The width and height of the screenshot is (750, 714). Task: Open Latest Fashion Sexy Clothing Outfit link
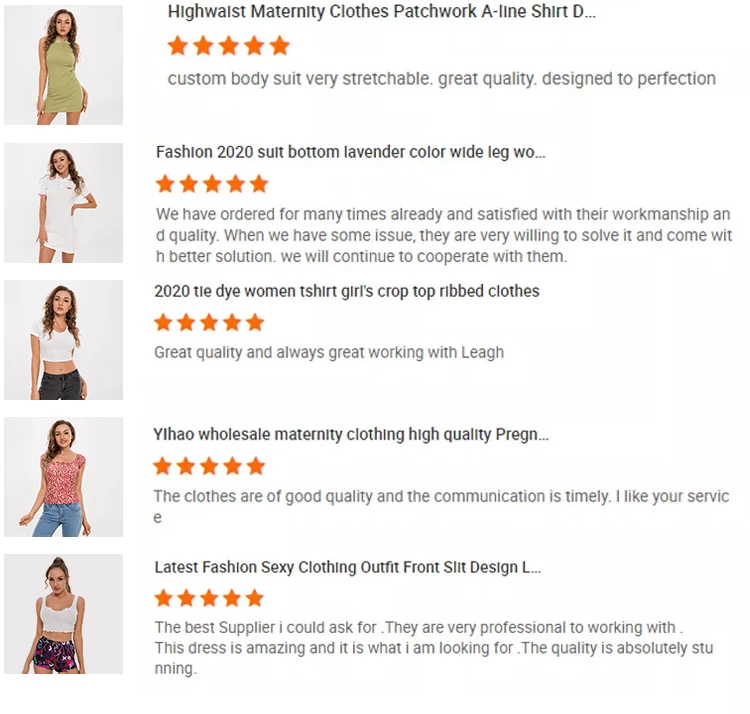pos(347,567)
